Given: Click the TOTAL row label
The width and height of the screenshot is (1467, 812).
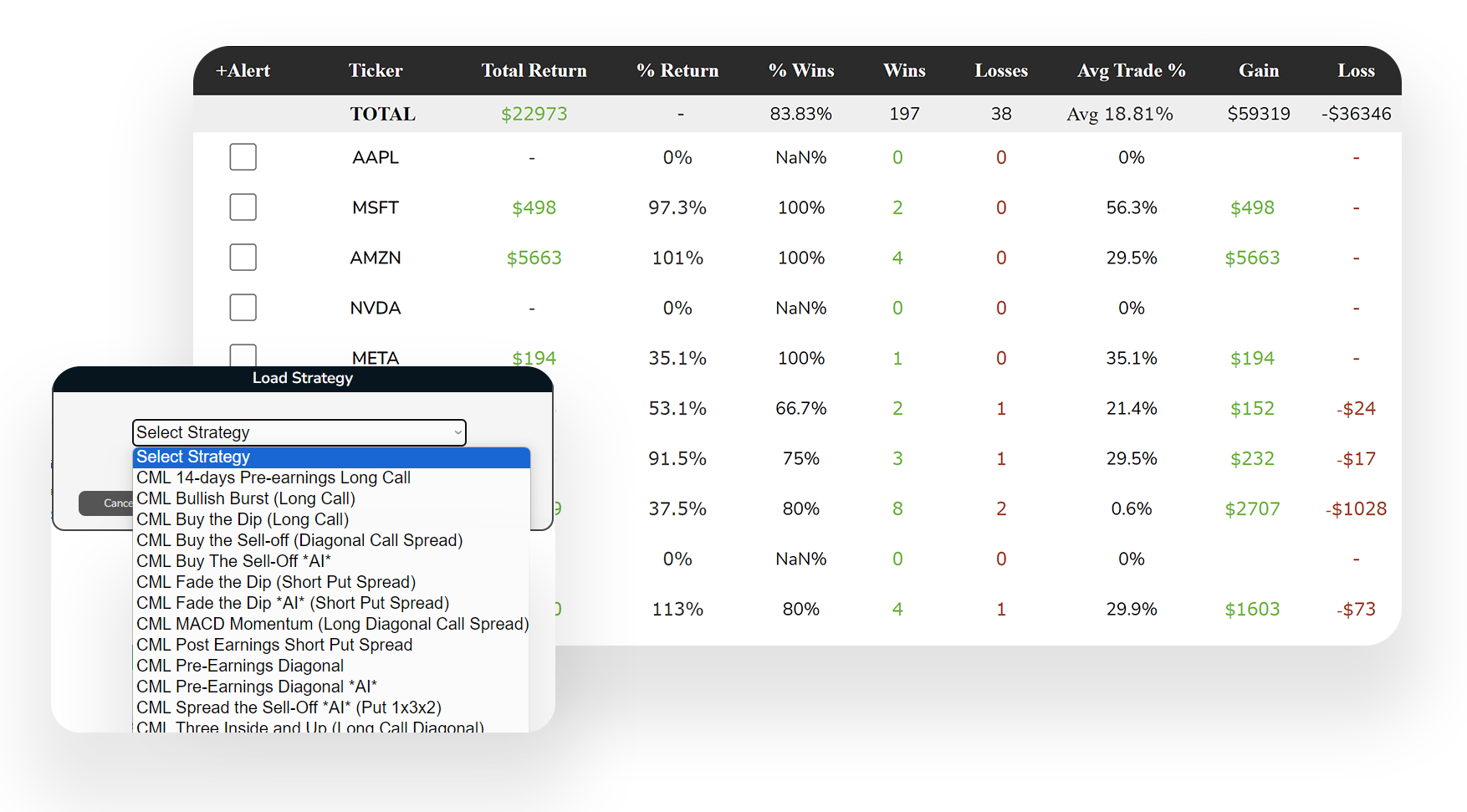Looking at the screenshot, I should (382, 114).
